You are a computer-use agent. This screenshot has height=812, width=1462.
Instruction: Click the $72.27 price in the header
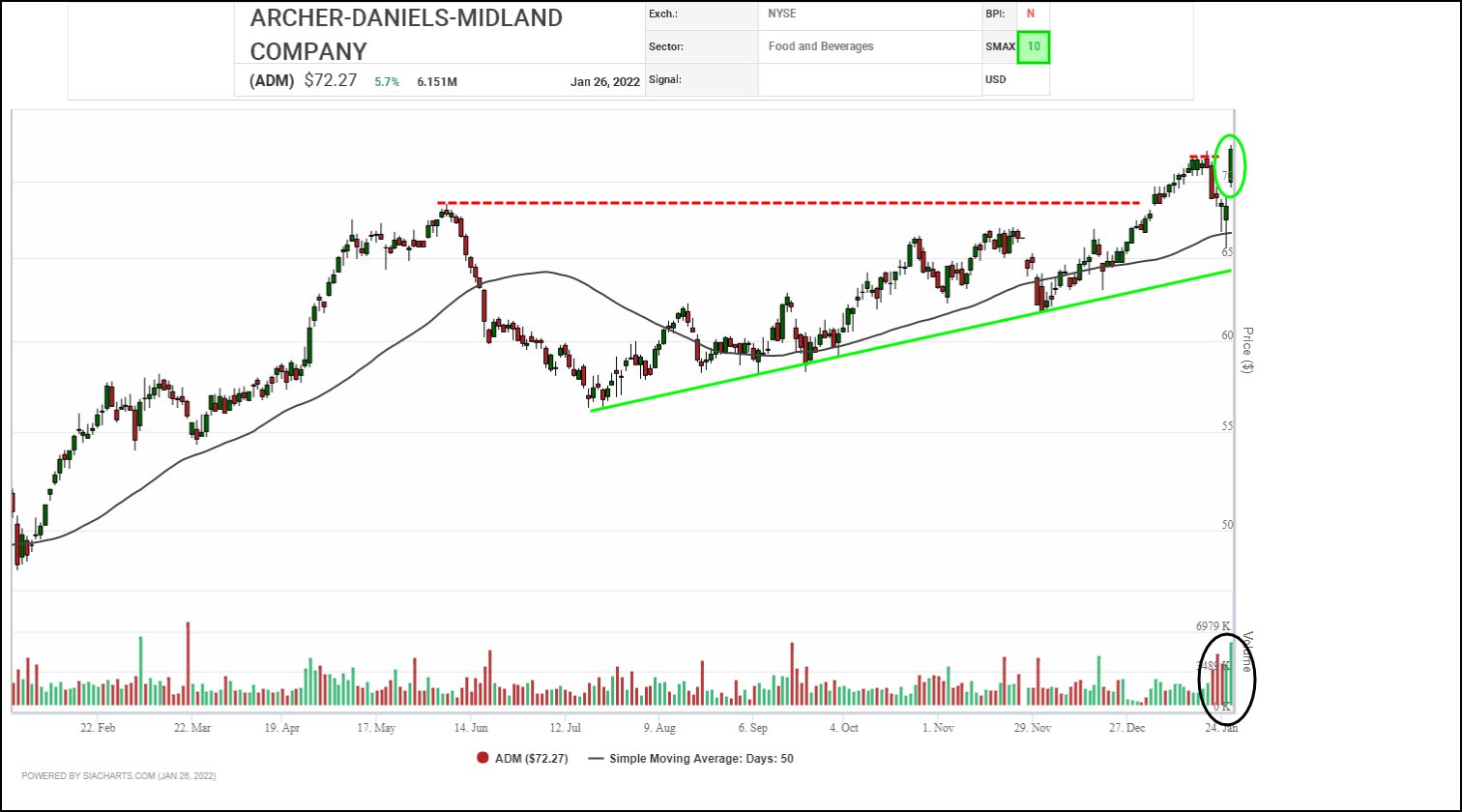(x=332, y=81)
